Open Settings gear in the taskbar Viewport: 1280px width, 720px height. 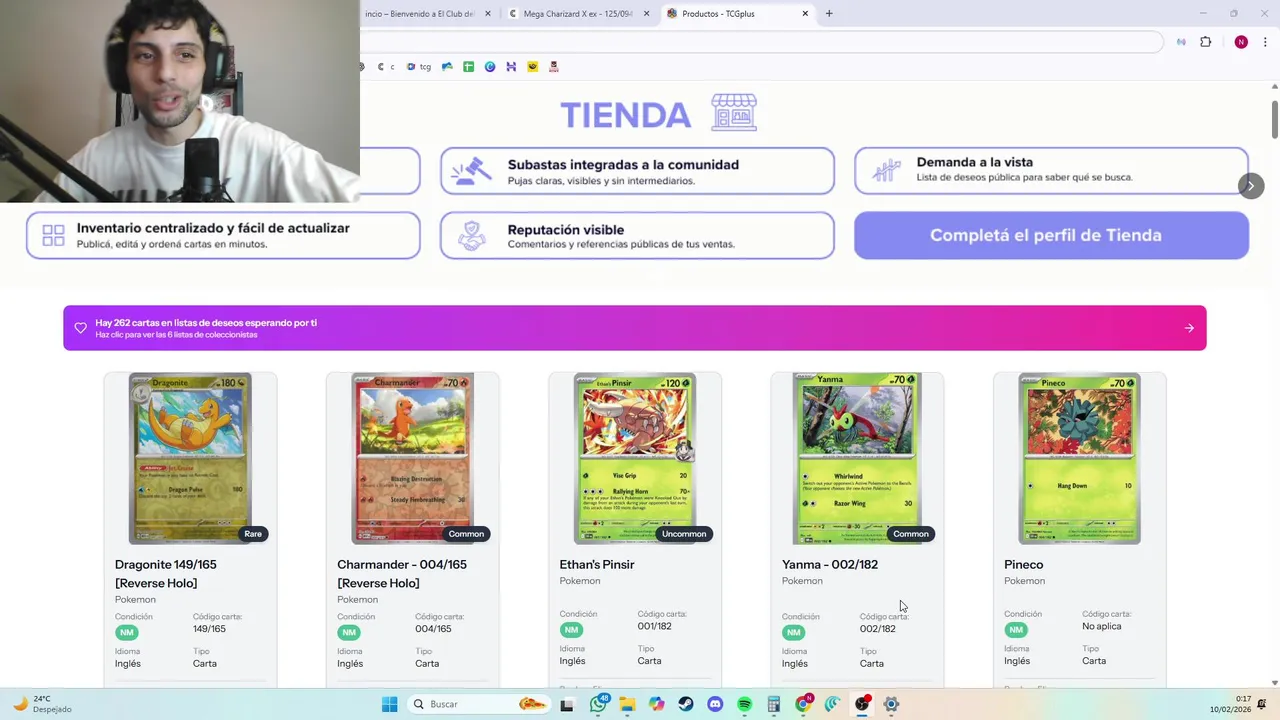[891, 704]
